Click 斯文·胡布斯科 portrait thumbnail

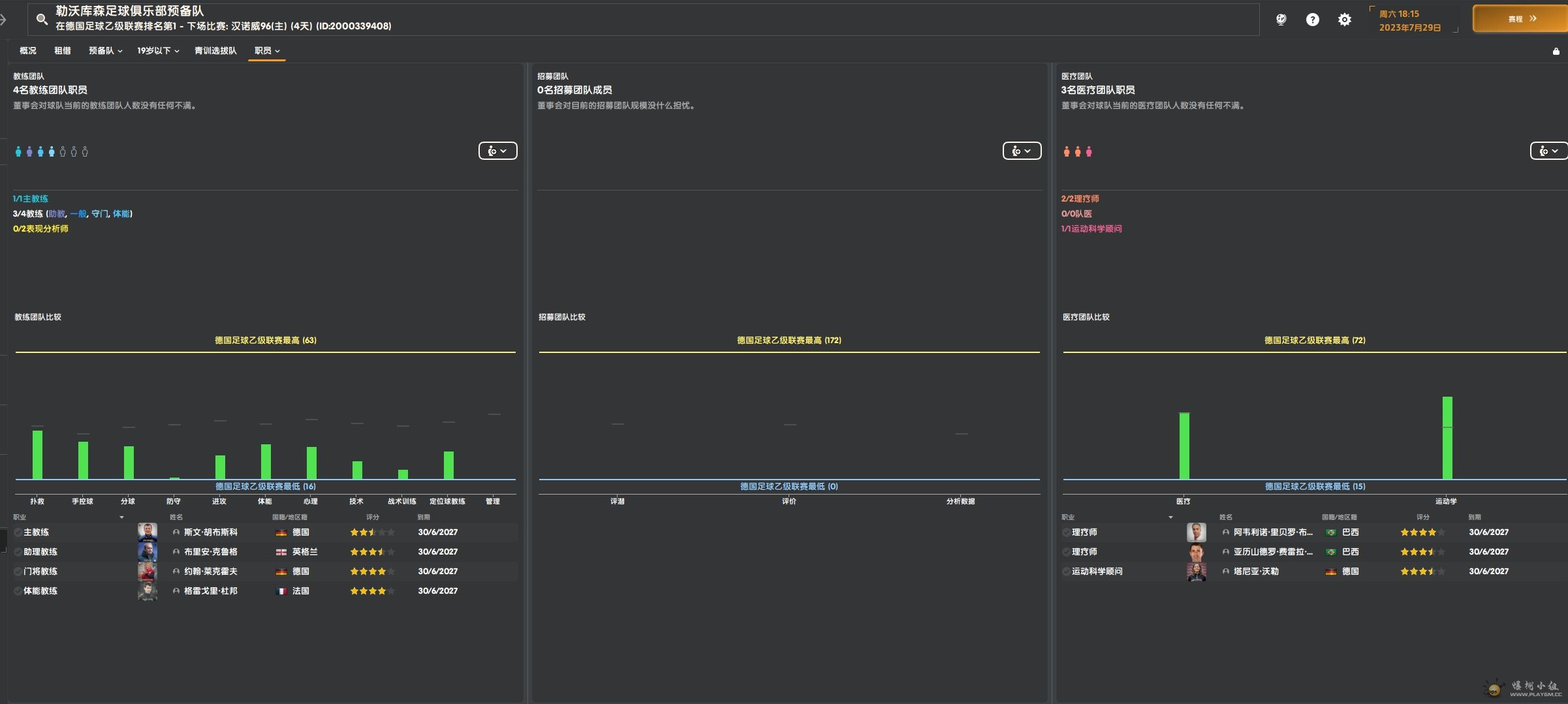[x=148, y=532]
